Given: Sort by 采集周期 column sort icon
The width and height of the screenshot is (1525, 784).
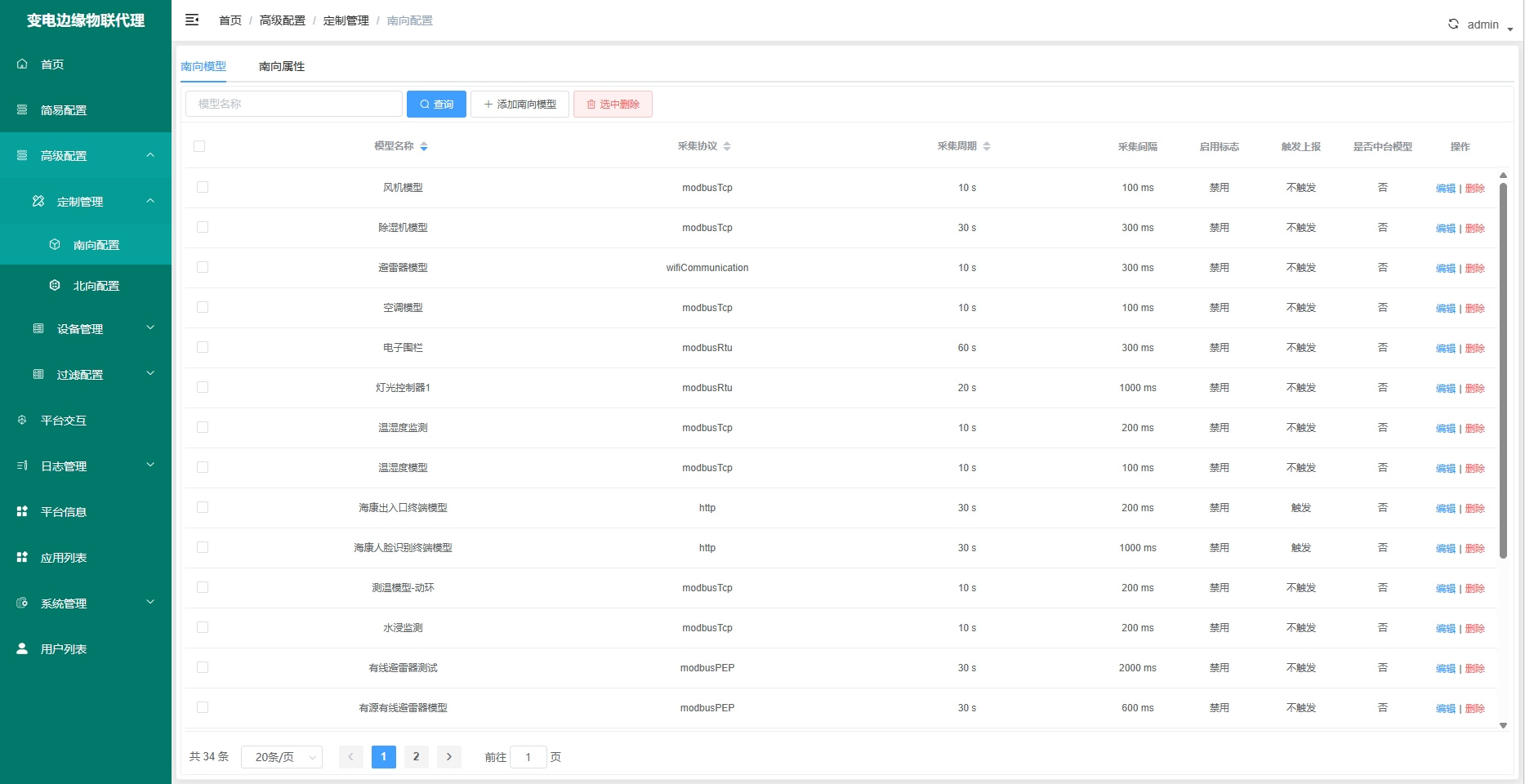Looking at the screenshot, I should tap(987, 147).
